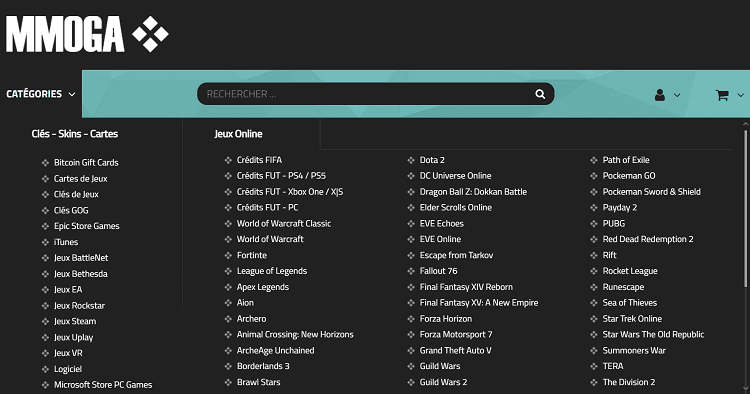Select the Jeux Online tab
This screenshot has height=394, width=750.
pyautogui.click(x=238, y=134)
